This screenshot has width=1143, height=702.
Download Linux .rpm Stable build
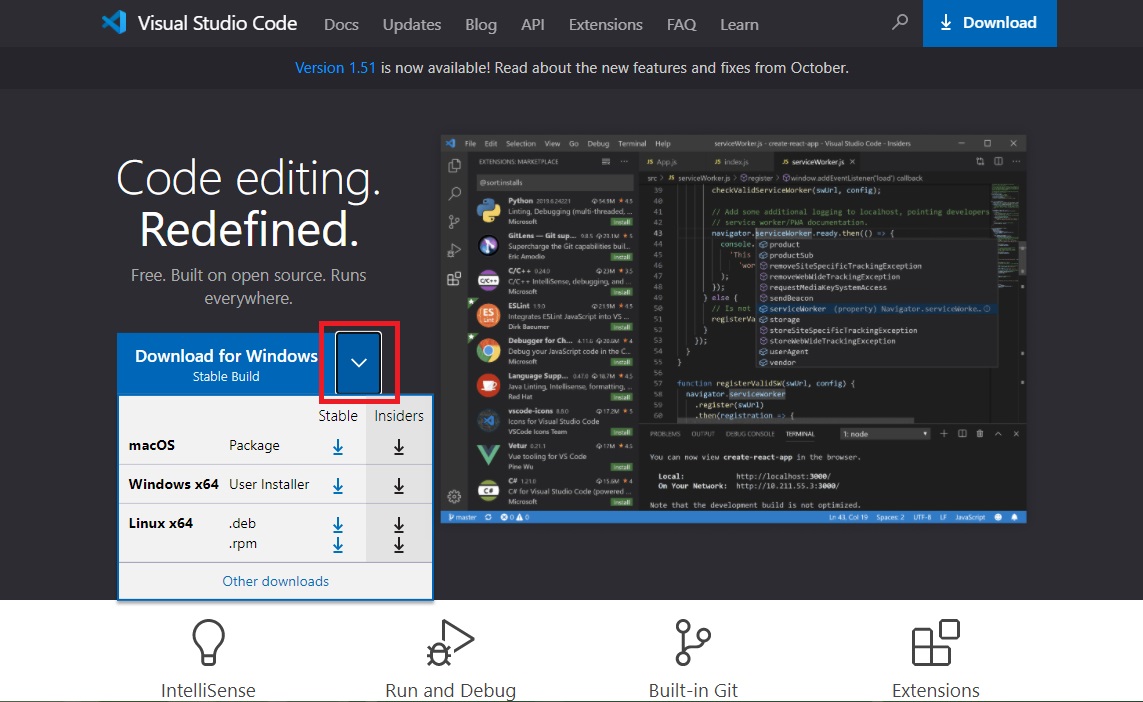(338, 545)
